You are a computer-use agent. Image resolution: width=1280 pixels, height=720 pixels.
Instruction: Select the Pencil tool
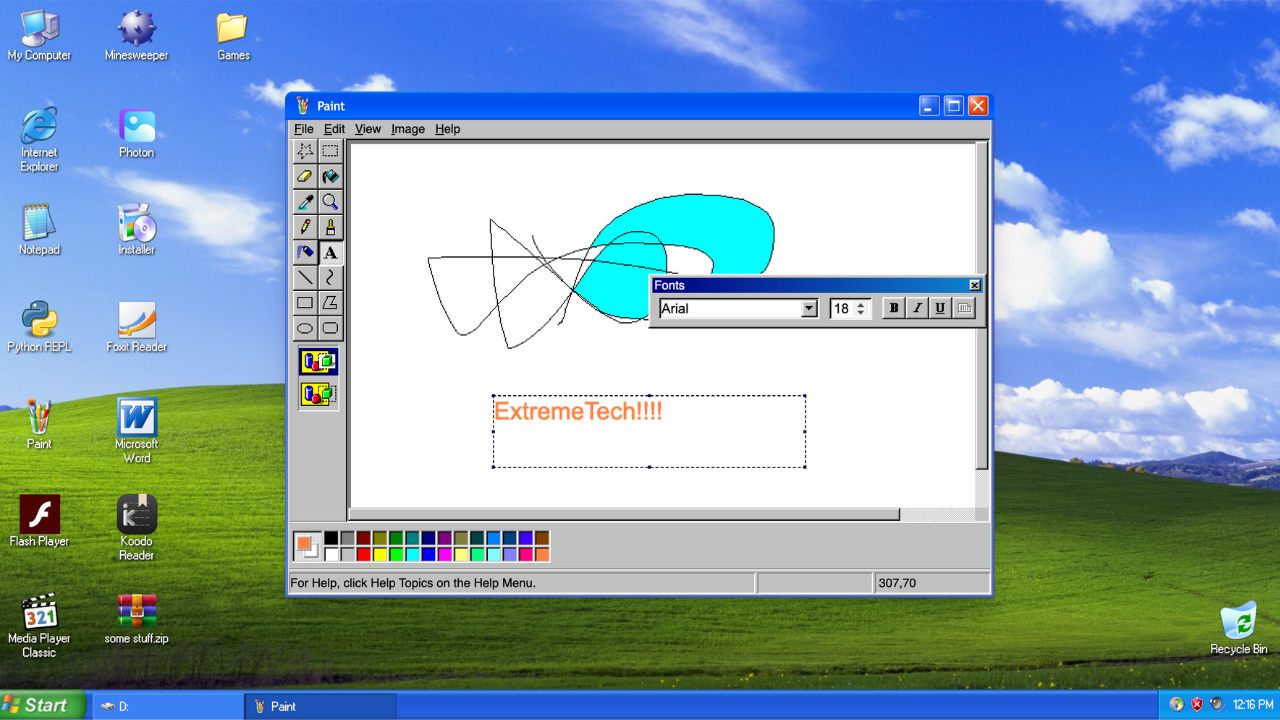click(x=305, y=227)
